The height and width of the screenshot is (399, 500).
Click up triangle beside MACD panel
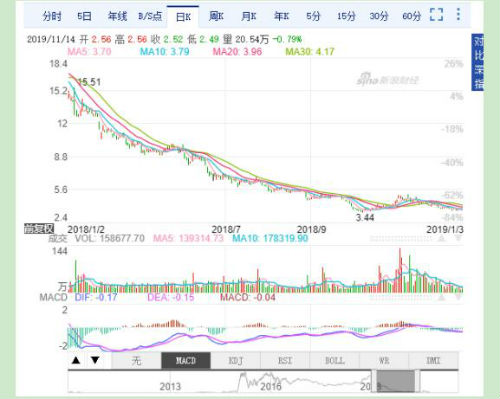(441, 297)
